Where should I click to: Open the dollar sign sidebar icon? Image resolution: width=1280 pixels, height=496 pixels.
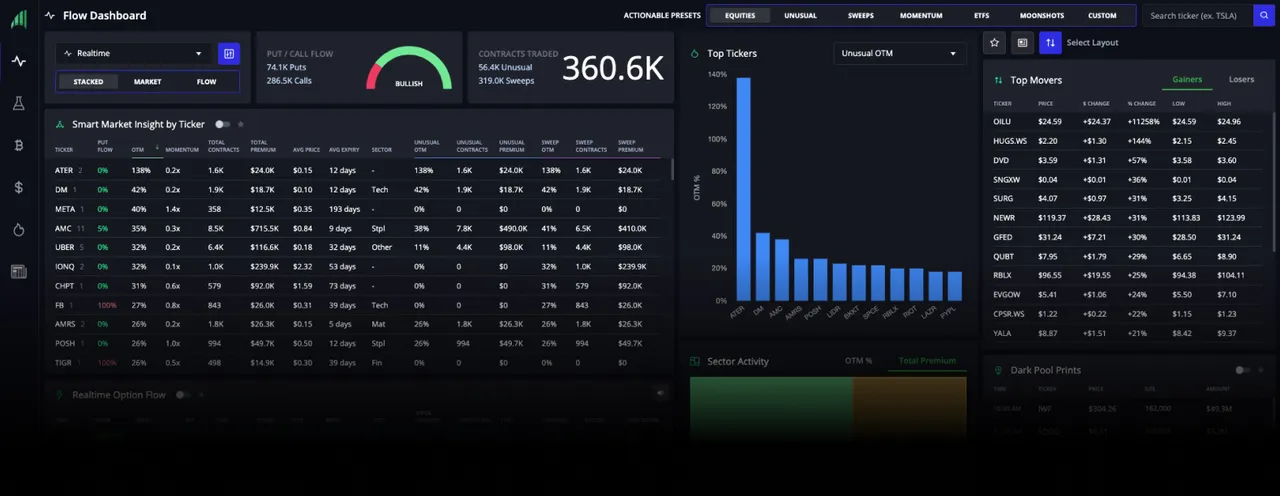[x=18, y=187]
